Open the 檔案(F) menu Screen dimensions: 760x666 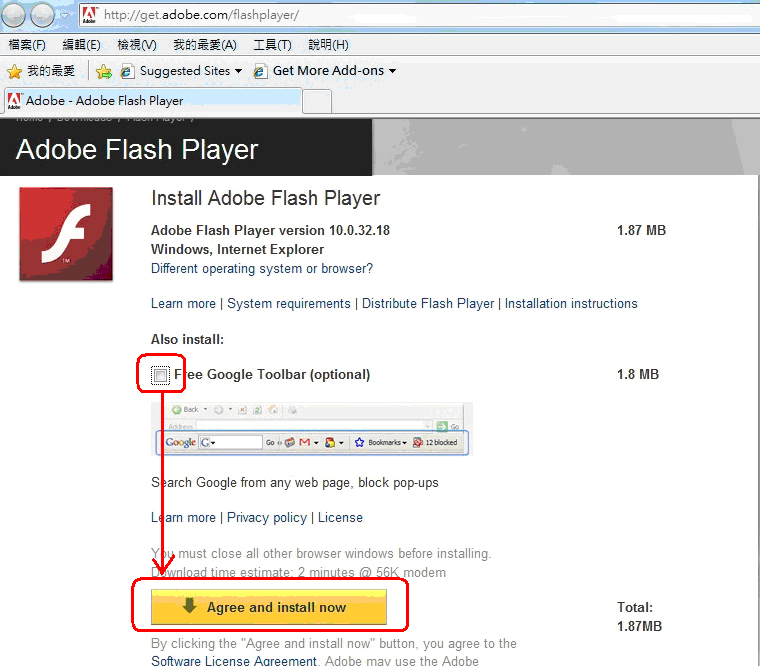(27, 45)
